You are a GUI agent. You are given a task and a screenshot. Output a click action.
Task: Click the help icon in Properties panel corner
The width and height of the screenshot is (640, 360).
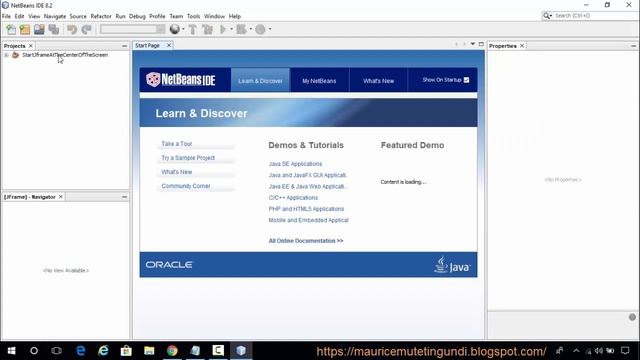(632, 317)
